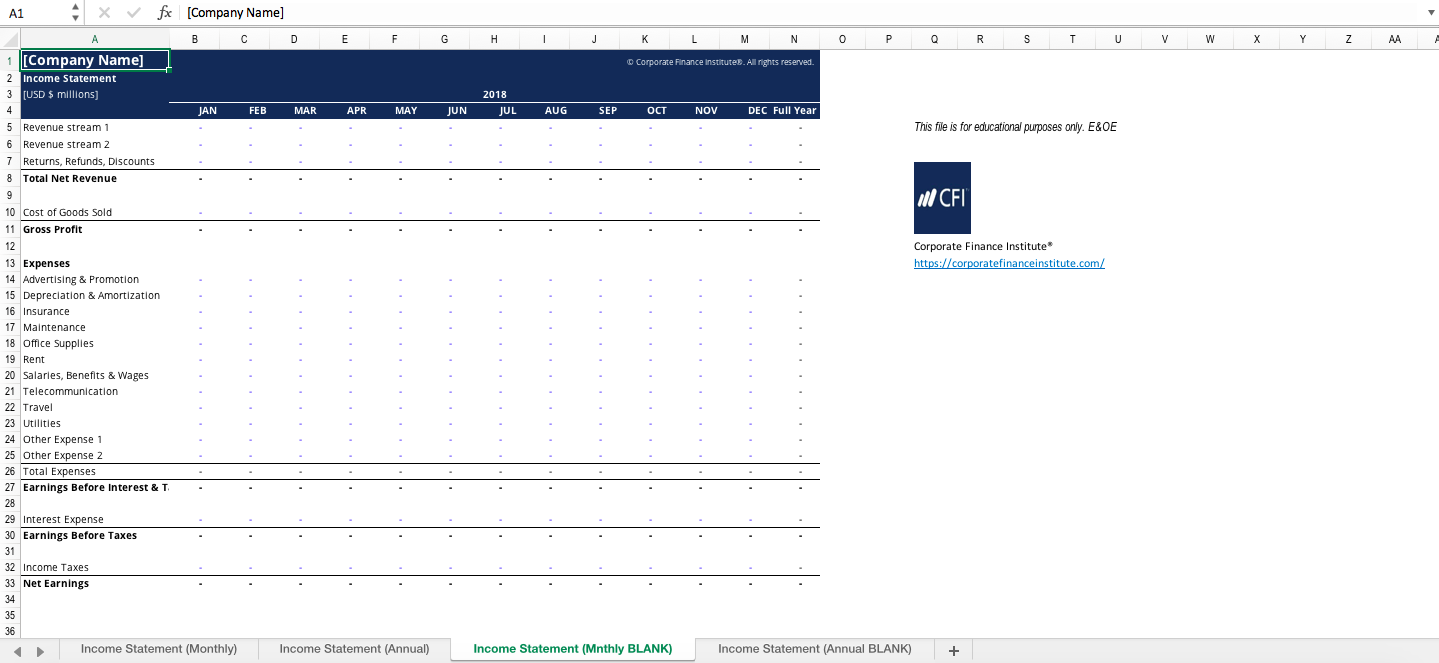Open the corporatefinanceinstitute.com hyperlink
The height and width of the screenshot is (663, 1439).
click(x=1008, y=263)
